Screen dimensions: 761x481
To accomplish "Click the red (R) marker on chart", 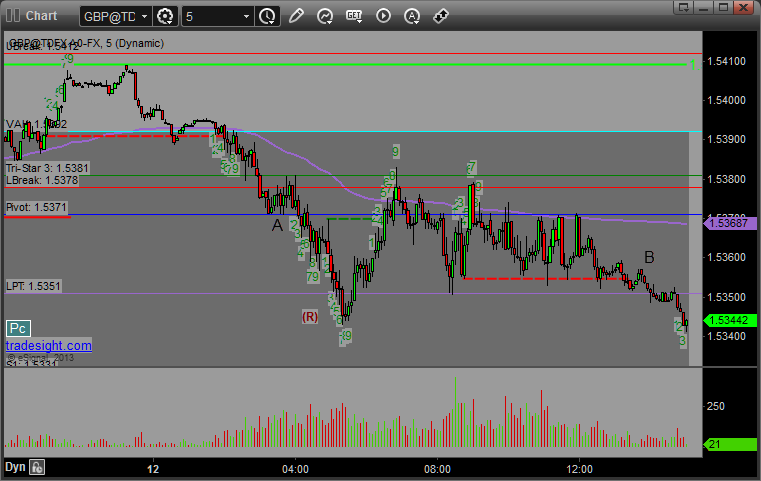I will click(310, 317).
